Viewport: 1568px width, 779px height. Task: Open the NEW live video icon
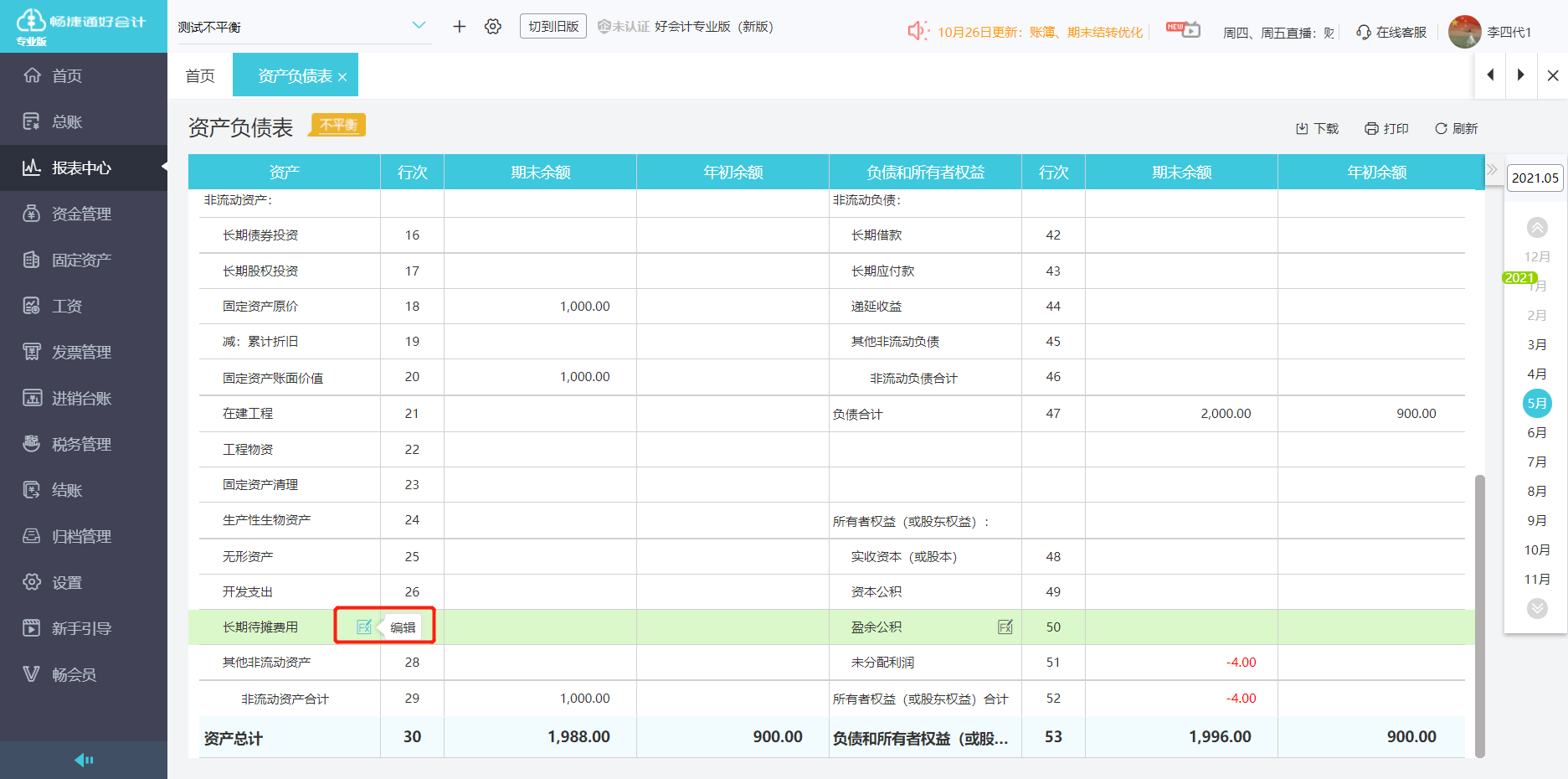(1183, 30)
